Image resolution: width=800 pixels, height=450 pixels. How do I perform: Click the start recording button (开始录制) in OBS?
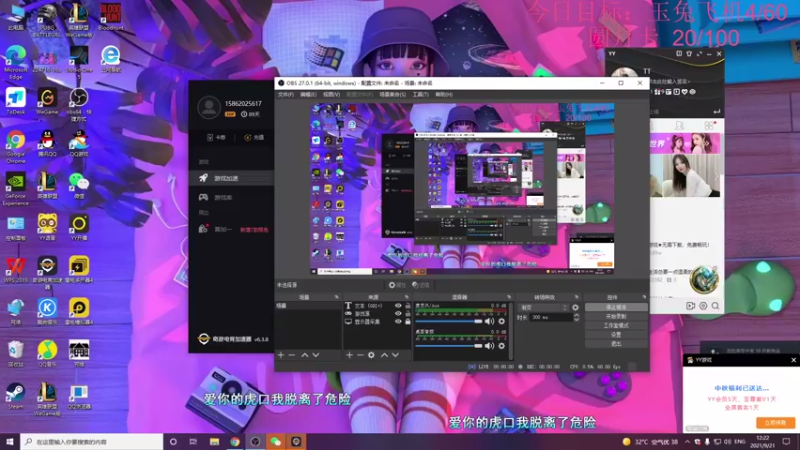click(x=616, y=316)
